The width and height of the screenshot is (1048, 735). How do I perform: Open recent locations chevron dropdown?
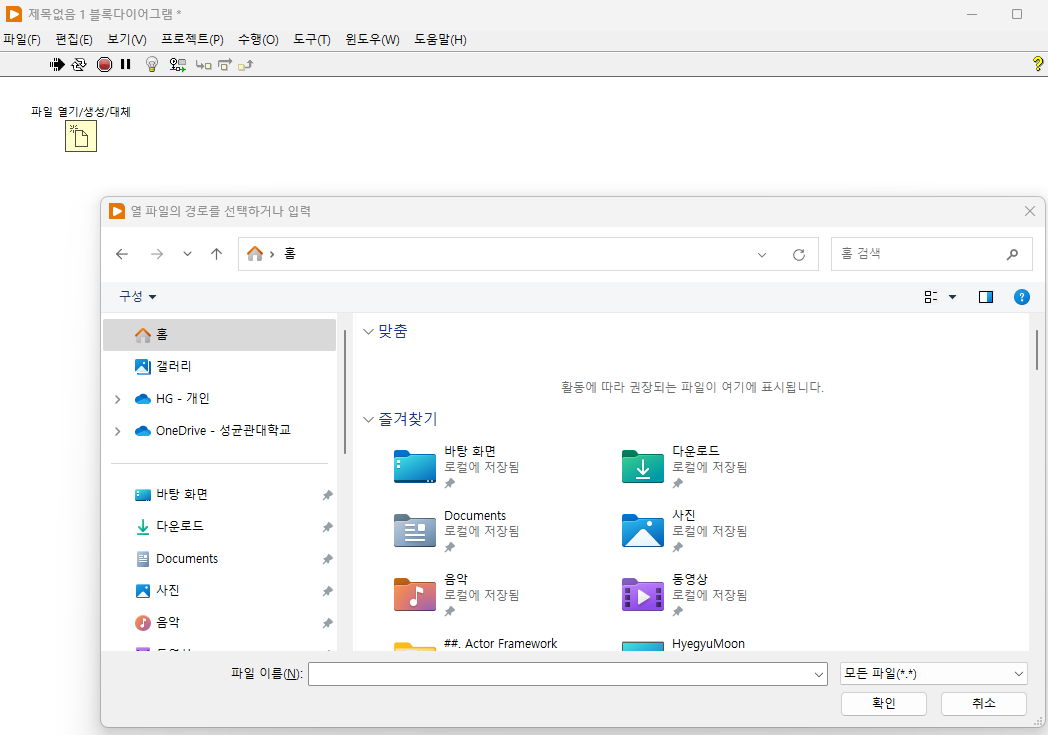[x=187, y=254]
